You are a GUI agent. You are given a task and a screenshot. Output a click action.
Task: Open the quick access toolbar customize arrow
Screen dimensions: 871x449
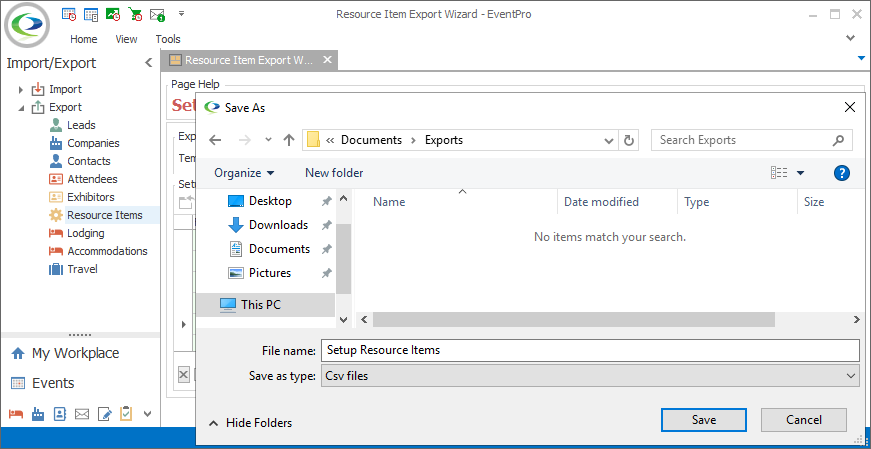(x=181, y=13)
